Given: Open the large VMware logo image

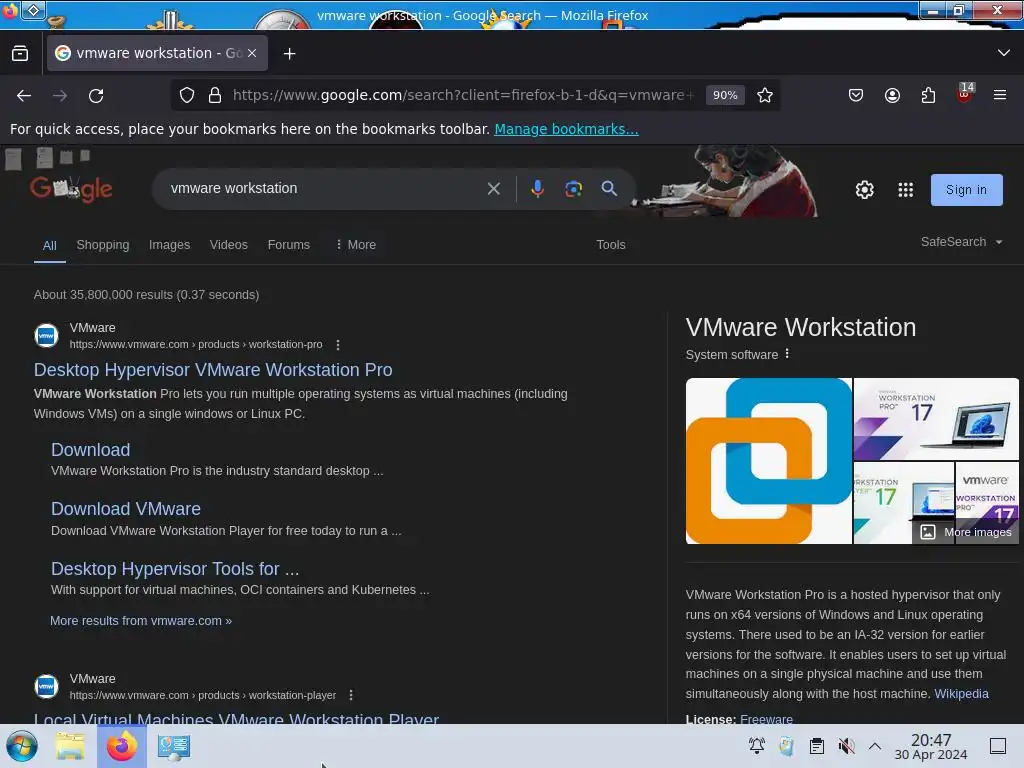Looking at the screenshot, I should (x=769, y=461).
